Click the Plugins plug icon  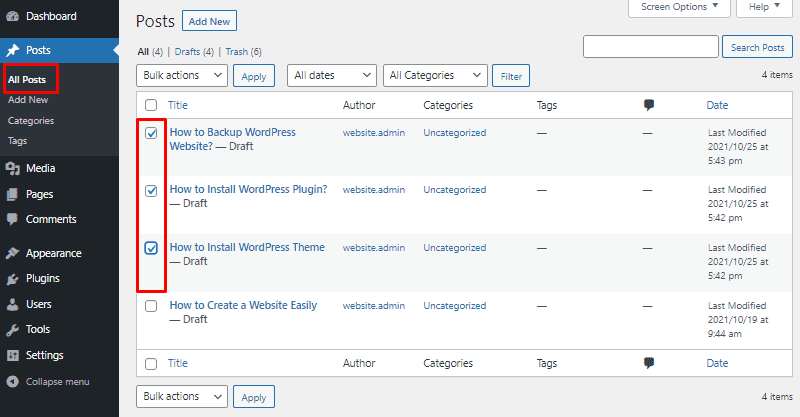(x=12, y=279)
